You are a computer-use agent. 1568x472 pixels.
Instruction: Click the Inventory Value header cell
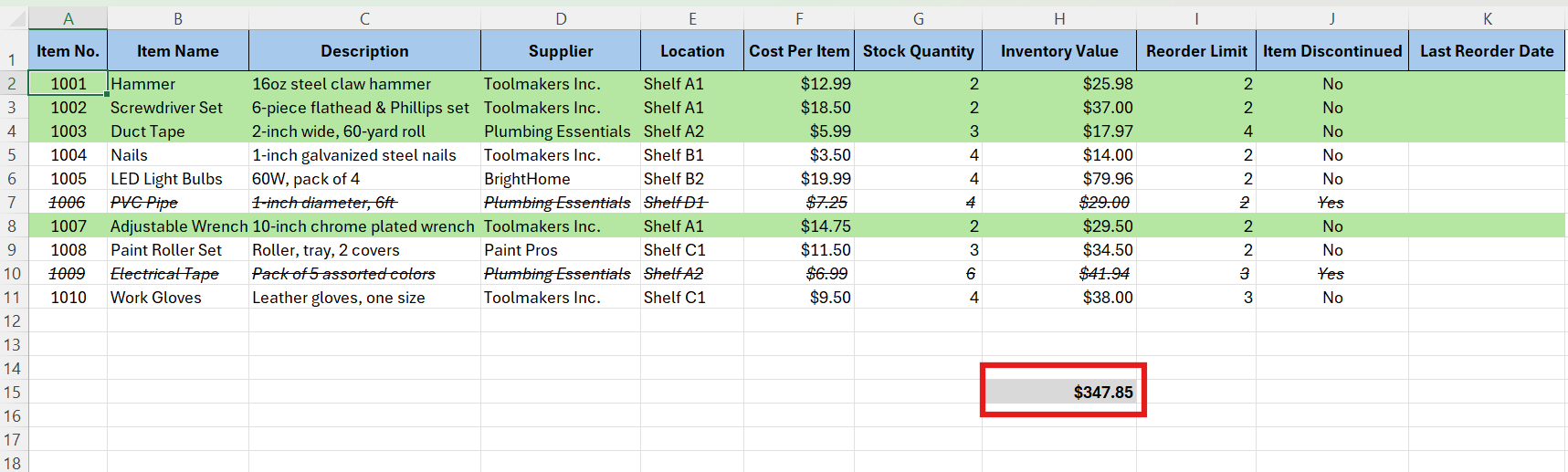1058,51
